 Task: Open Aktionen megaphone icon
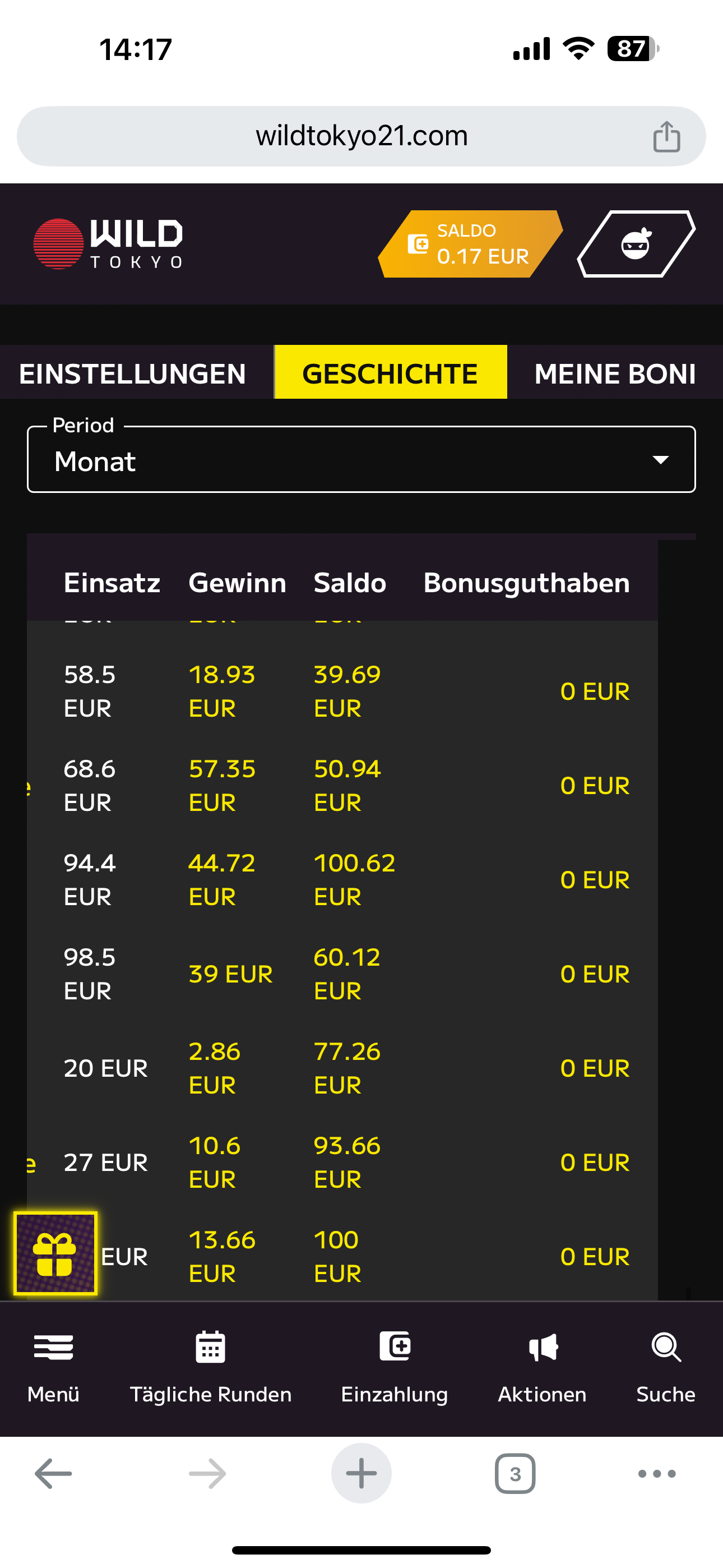543,1346
